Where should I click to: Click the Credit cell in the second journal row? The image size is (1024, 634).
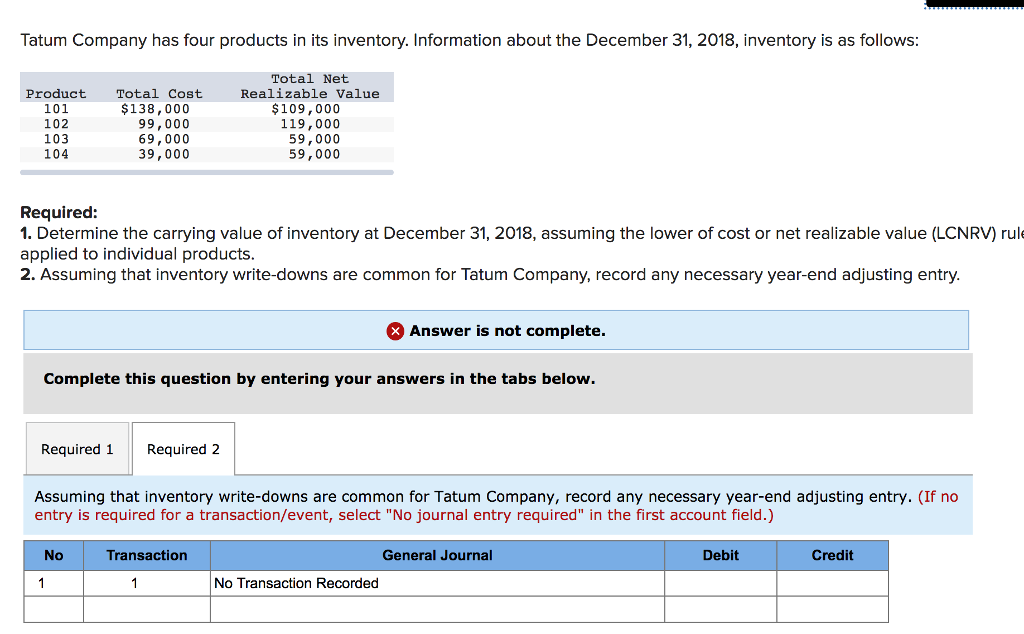pyautogui.click(x=832, y=609)
